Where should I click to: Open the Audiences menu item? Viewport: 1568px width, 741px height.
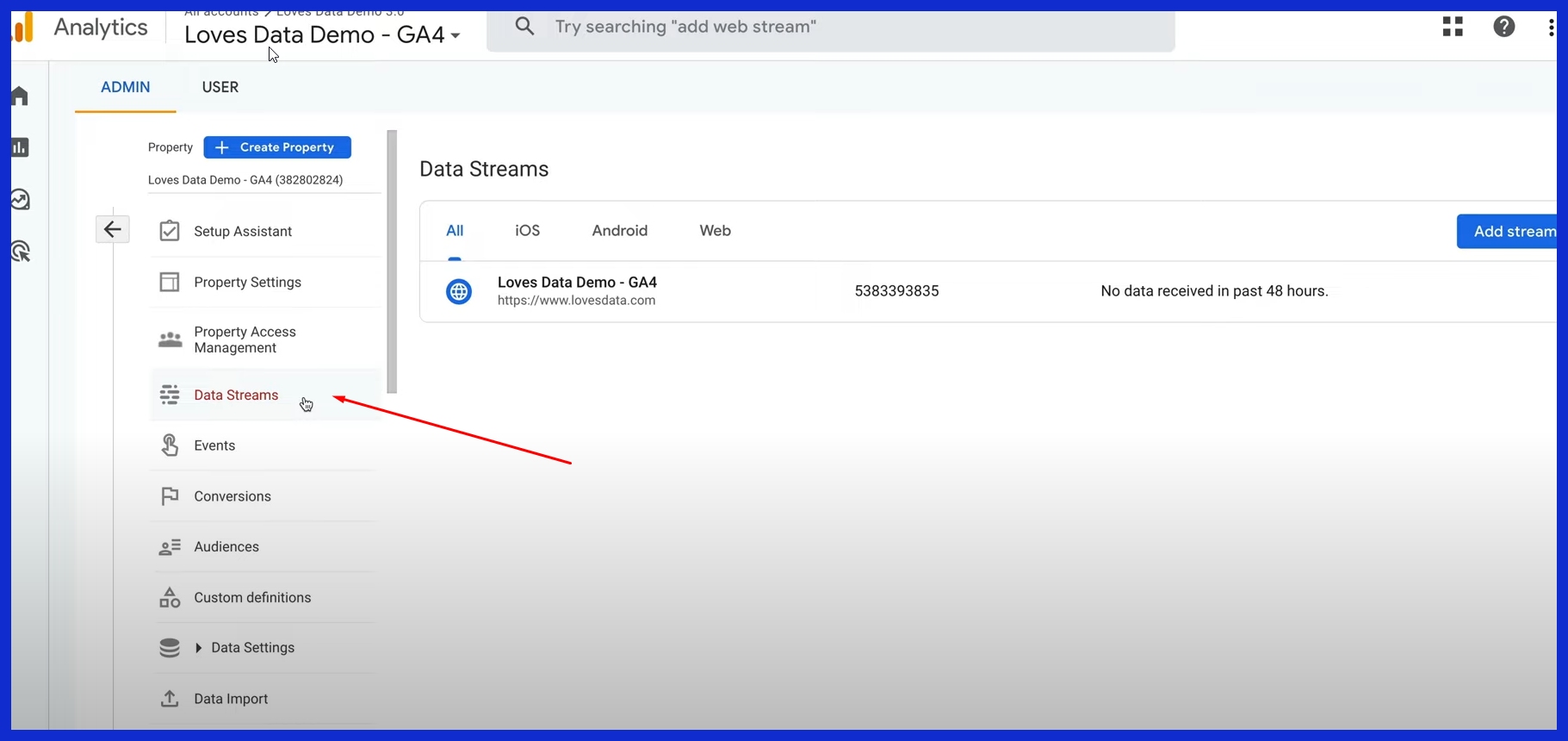[x=226, y=547]
